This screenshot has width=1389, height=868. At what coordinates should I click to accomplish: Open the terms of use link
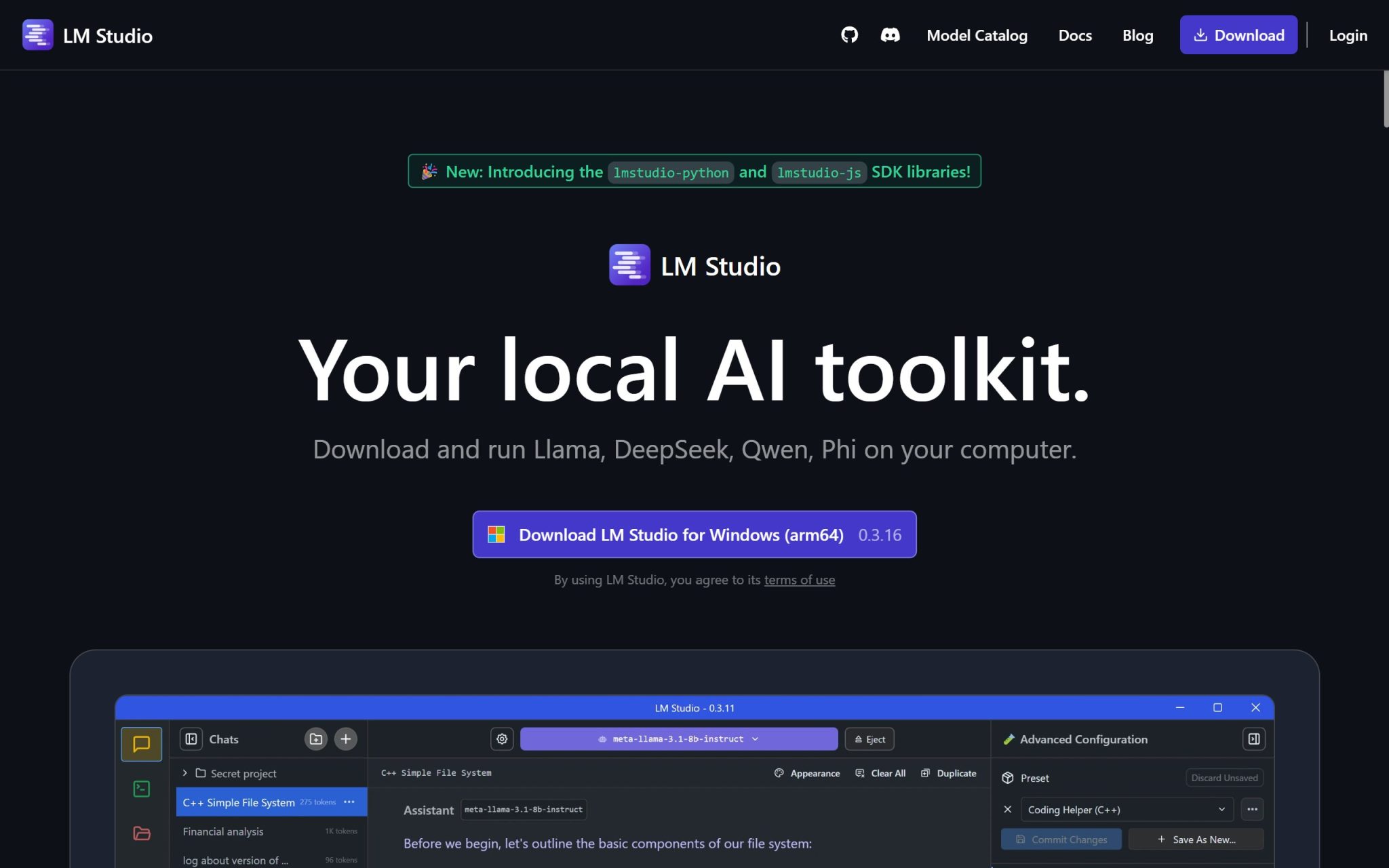pyautogui.click(x=799, y=580)
